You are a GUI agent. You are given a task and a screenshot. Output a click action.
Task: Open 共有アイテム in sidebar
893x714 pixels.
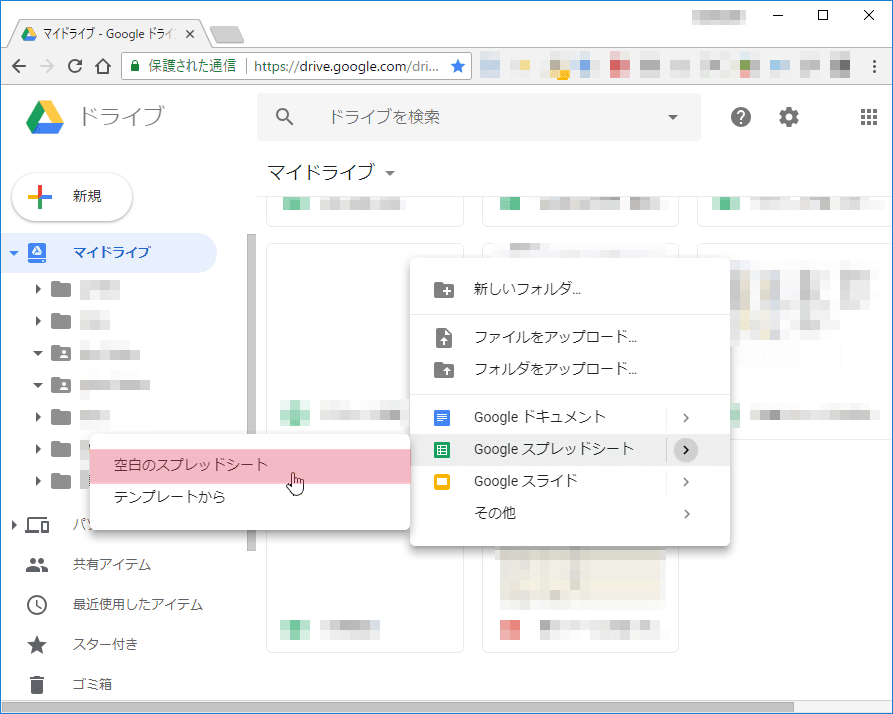[112, 565]
